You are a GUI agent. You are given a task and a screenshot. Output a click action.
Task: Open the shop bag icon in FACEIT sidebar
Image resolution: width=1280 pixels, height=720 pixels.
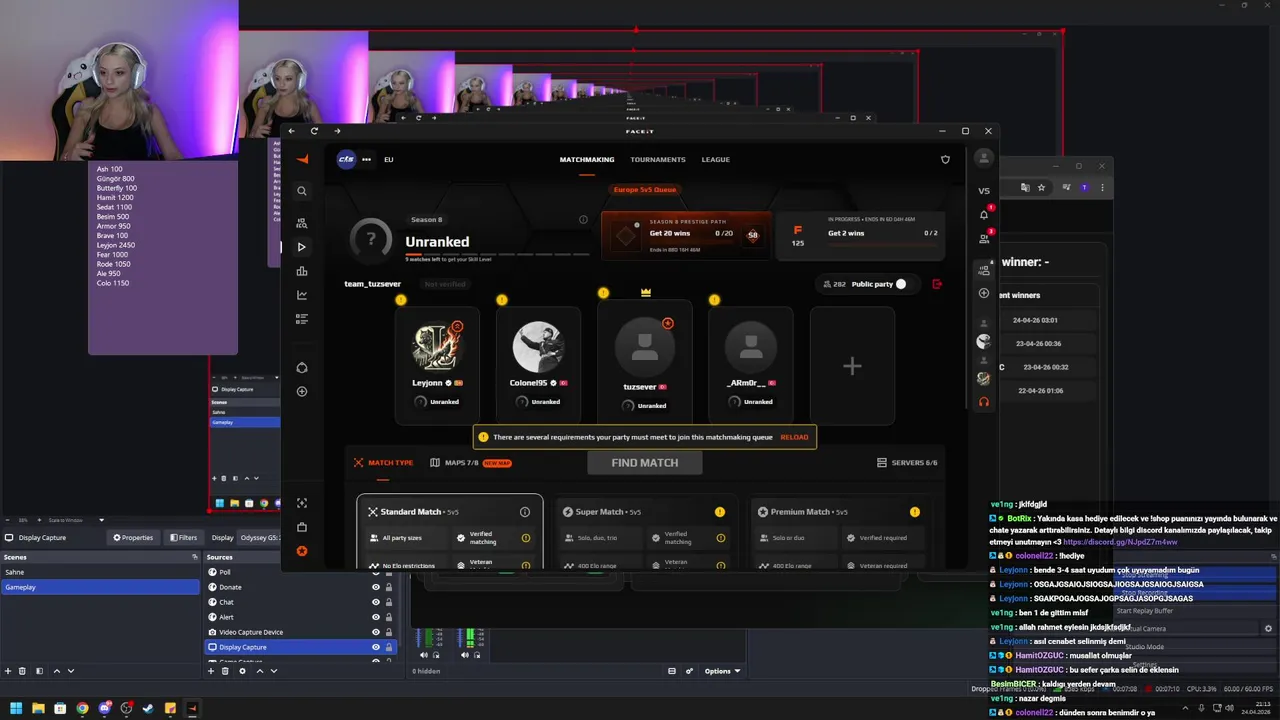[302, 527]
